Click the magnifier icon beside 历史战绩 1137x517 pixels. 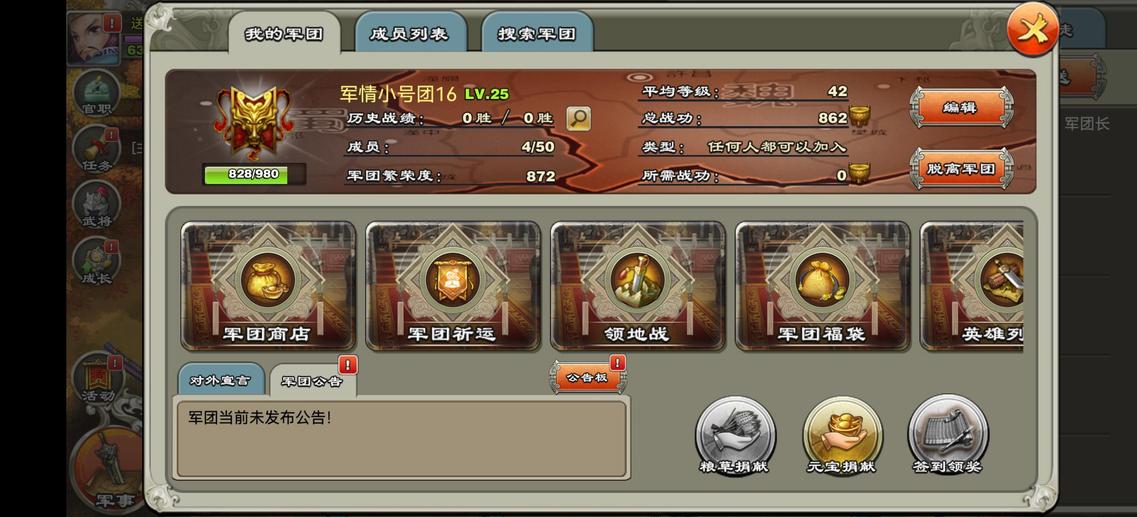[x=578, y=118]
